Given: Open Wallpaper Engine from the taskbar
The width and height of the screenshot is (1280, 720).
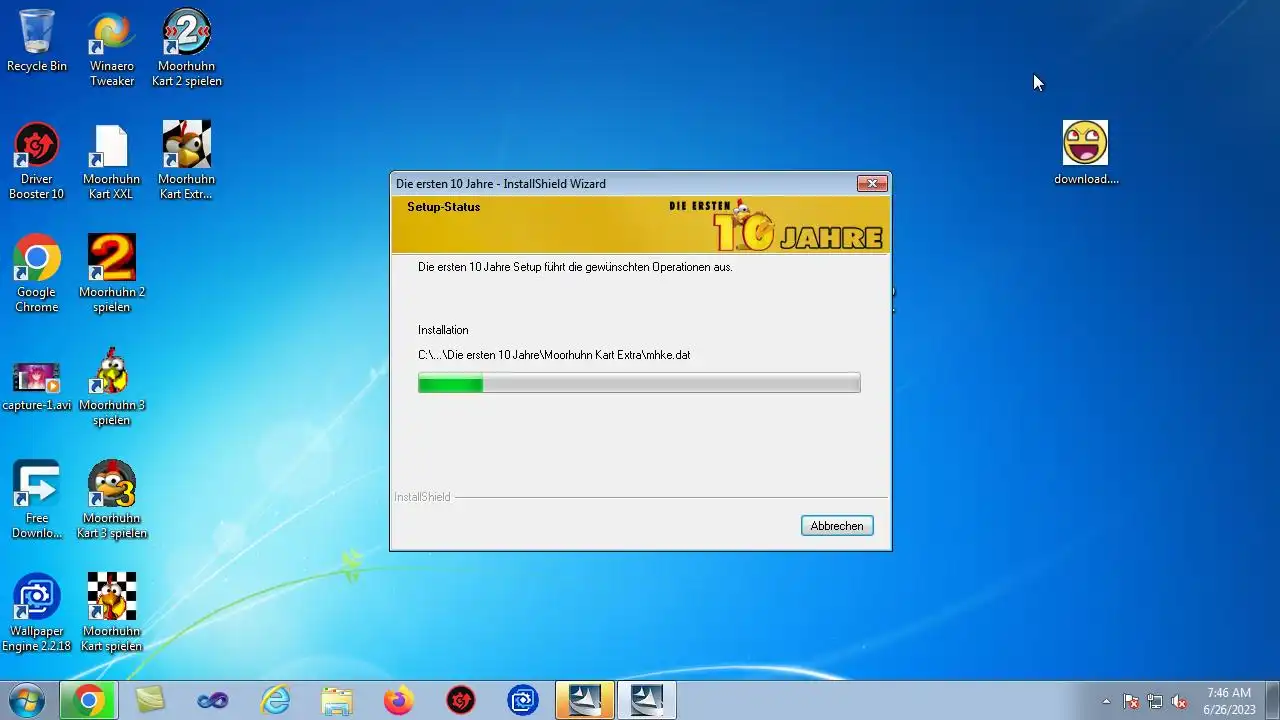Looking at the screenshot, I should click(x=522, y=701).
